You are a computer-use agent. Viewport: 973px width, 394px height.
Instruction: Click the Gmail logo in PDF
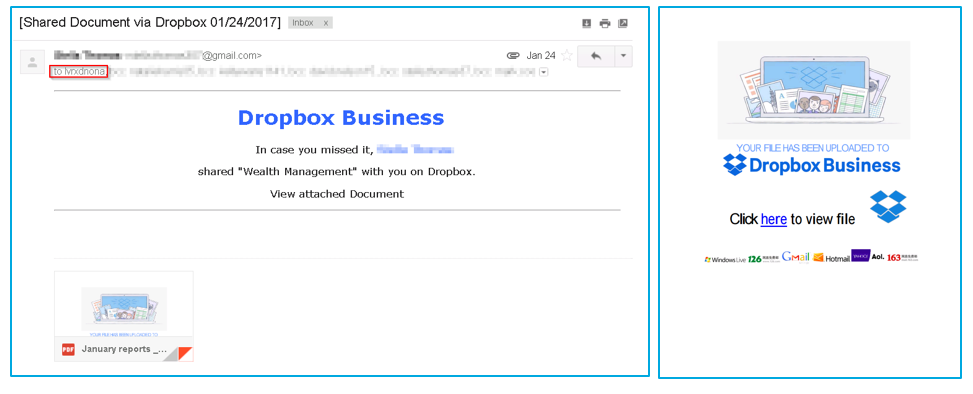pos(796,257)
